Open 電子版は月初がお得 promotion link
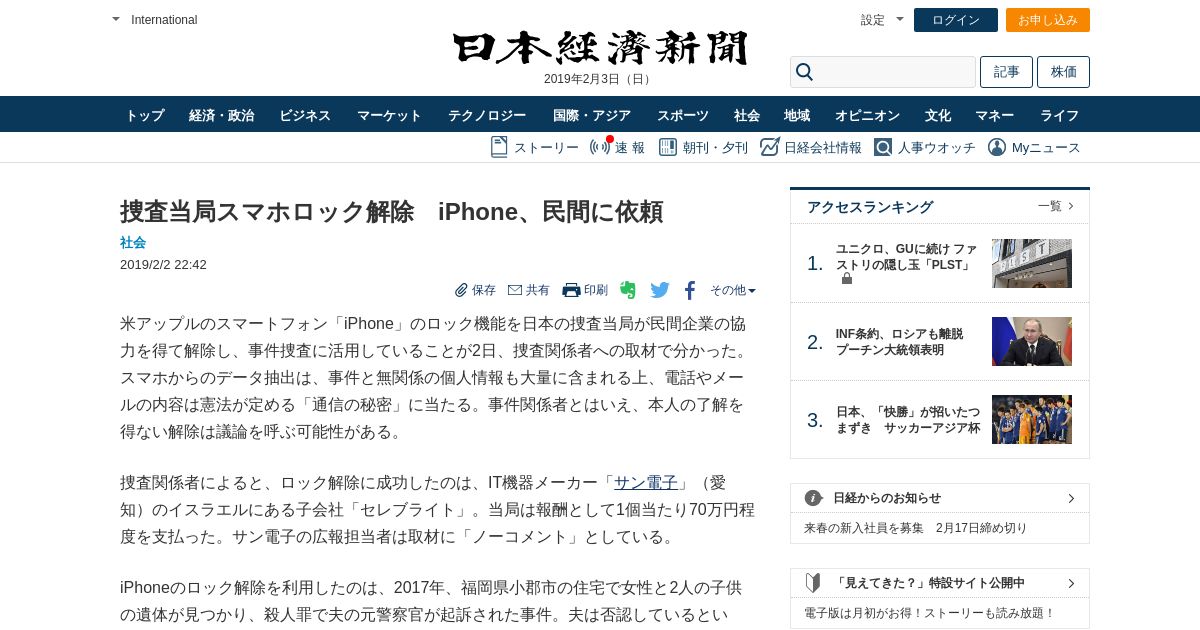The height and width of the screenshot is (630, 1200). point(929,613)
